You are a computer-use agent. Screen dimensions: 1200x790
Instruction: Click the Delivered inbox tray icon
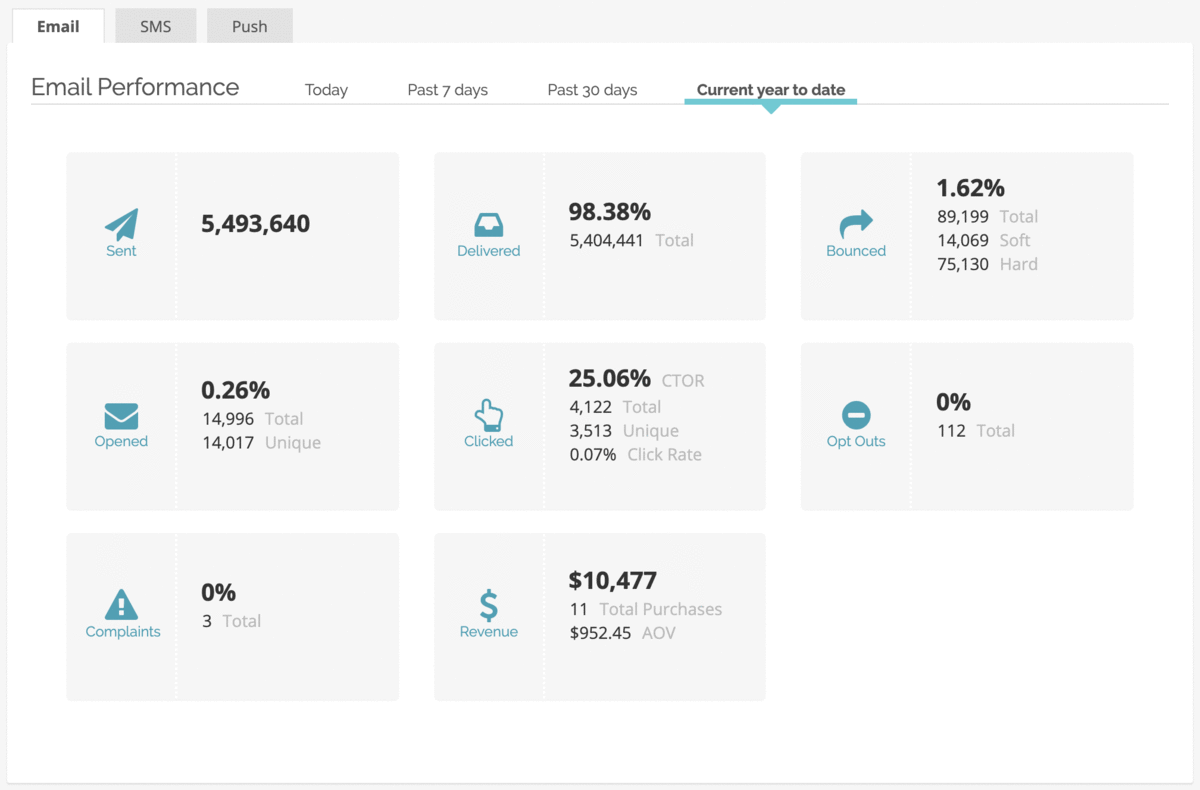point(488,224)
